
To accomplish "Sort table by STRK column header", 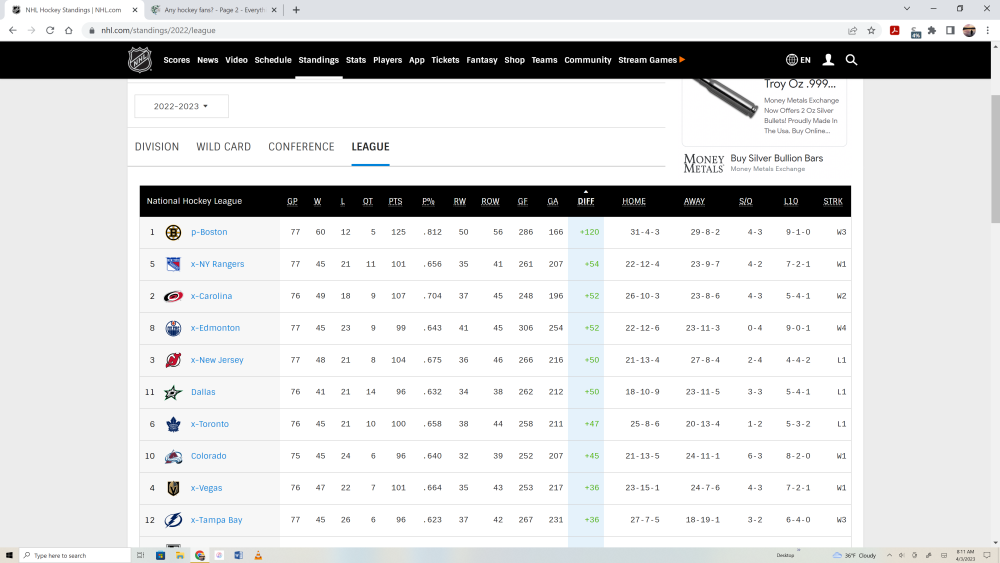I will pyautogui.click(x=833, y=201).
